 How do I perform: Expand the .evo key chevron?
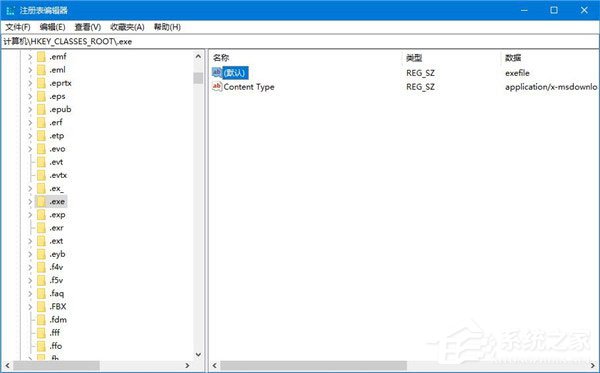click(30, 149)
